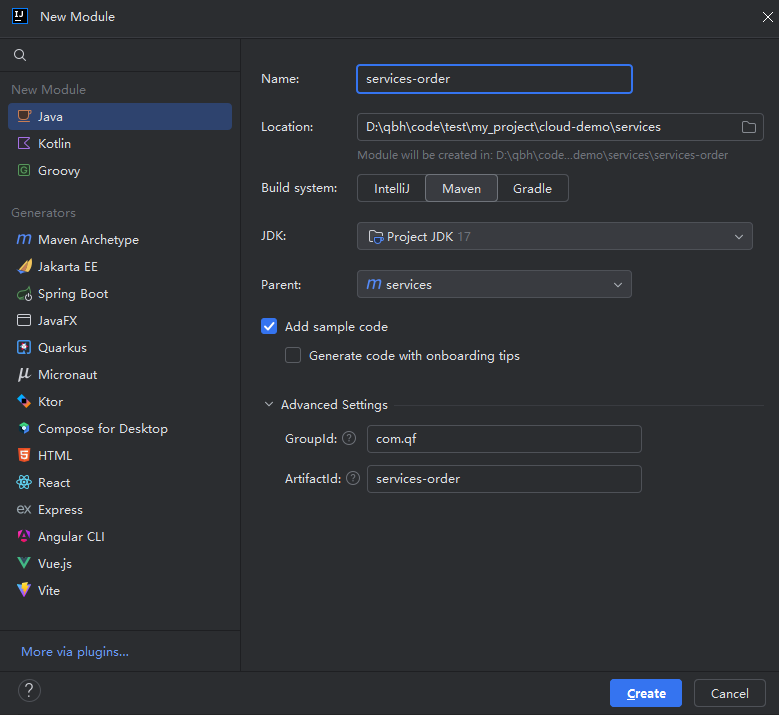Click the Quarkus logo icon
Viewport: 779px width, 715px height.
click(x=24, y=347)
